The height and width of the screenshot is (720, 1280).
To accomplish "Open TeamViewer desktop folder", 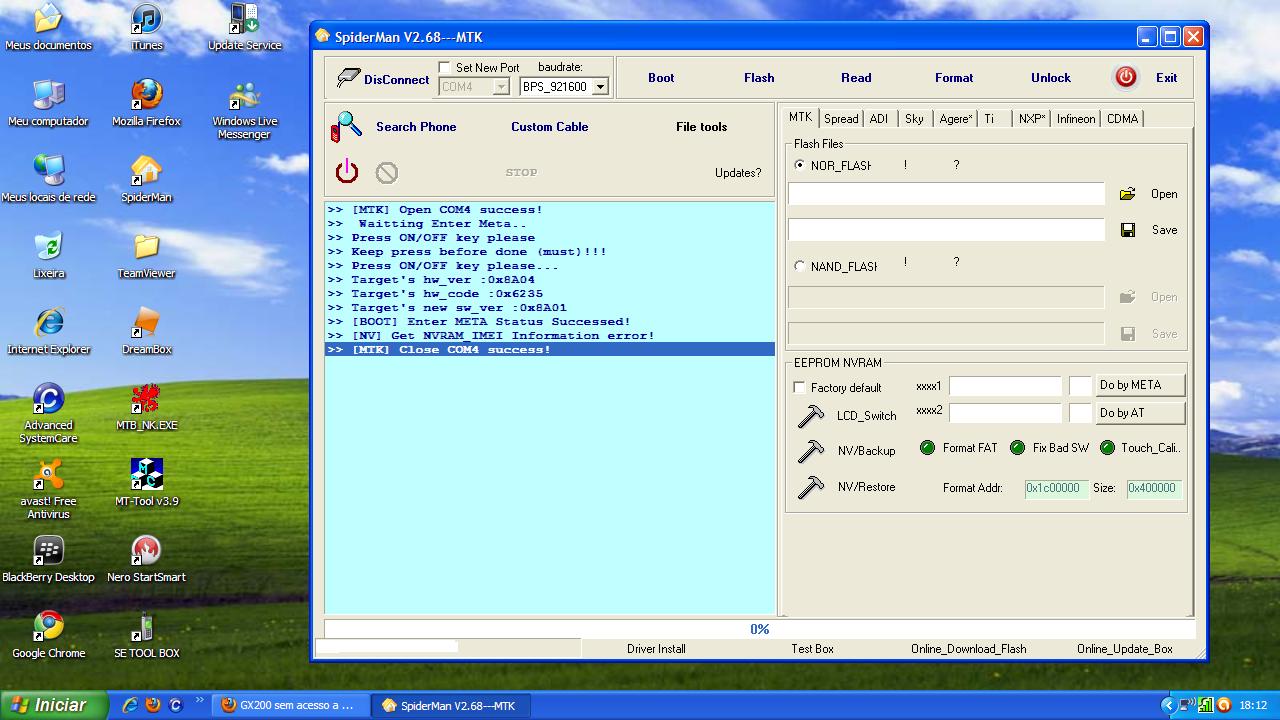I will tap(146, 255).
